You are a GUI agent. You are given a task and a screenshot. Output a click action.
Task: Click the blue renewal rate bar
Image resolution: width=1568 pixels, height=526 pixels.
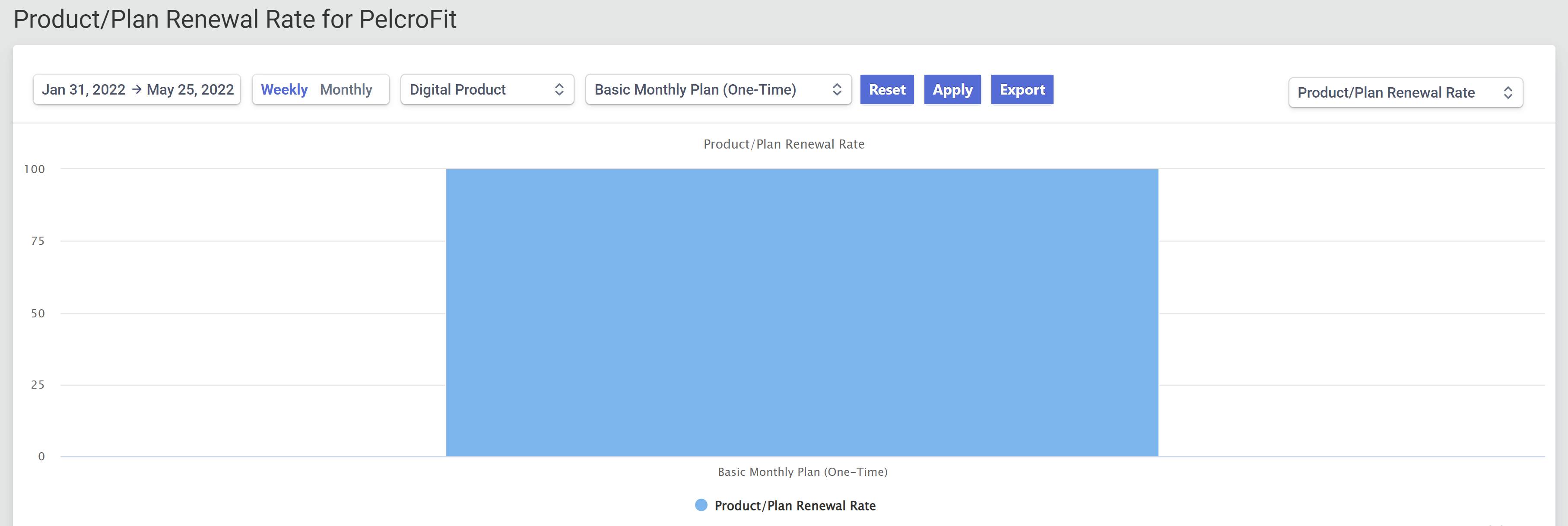click(x=802, y=312)
